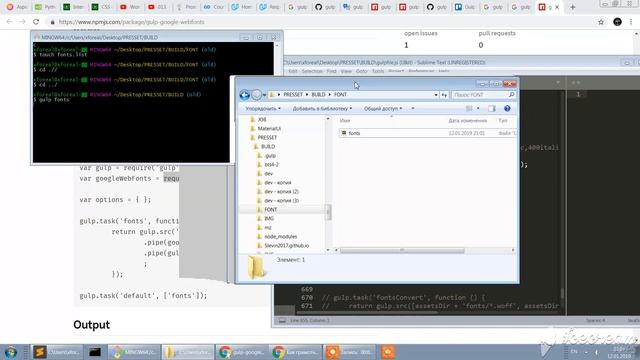Click the Explorer horizontal scrollbar
Image resolution: width=640 pixels, height=360 pixels.
click(x=402, y=250)
